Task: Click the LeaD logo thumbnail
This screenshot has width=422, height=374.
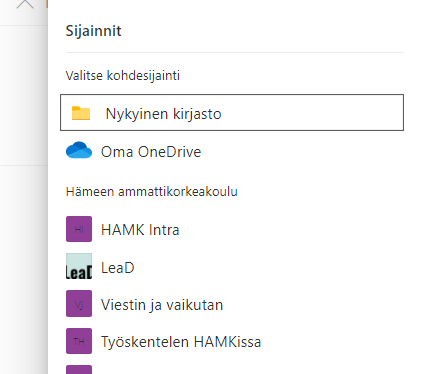Action: pos(79,266)
